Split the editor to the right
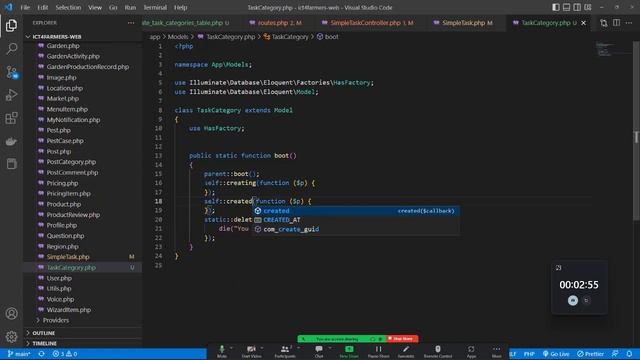The height and width of the screenshot is (360, 640). [616, 23]
